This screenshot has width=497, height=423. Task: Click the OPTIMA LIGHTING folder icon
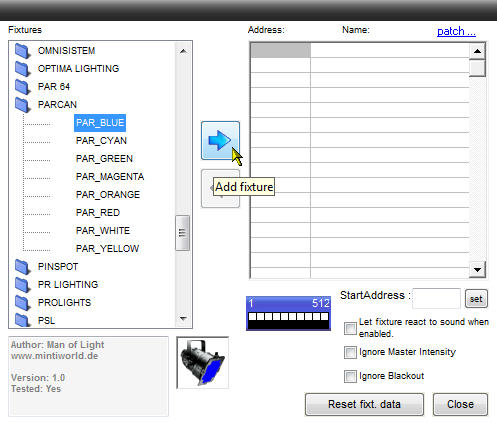23,69
